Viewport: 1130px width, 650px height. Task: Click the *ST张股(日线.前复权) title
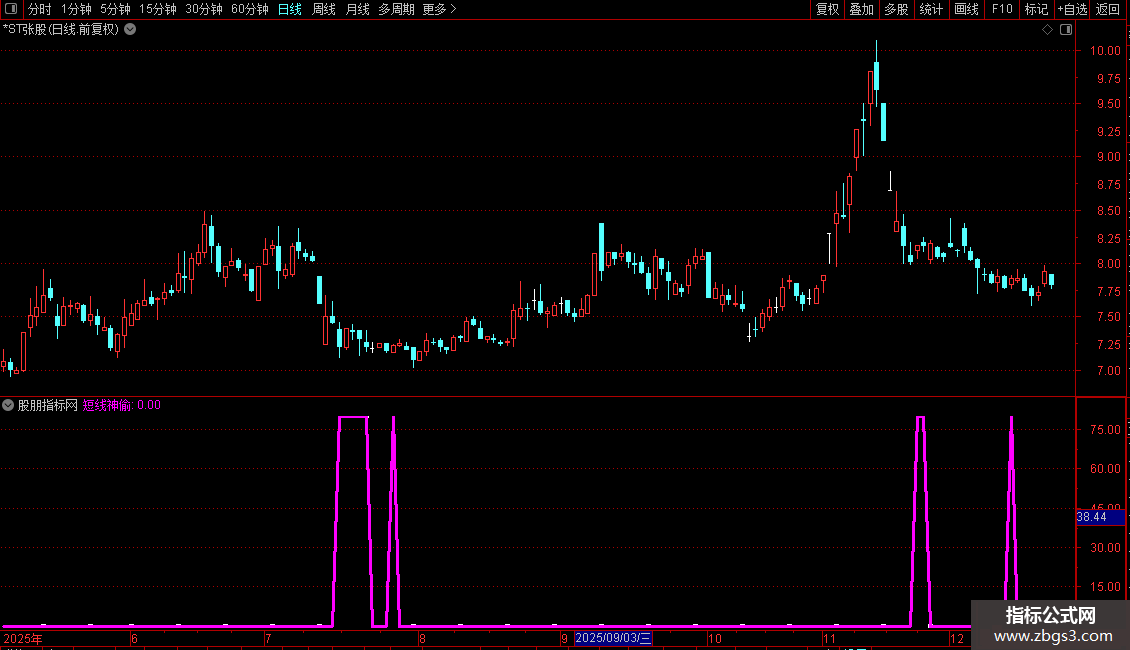(x=61, y=30)
